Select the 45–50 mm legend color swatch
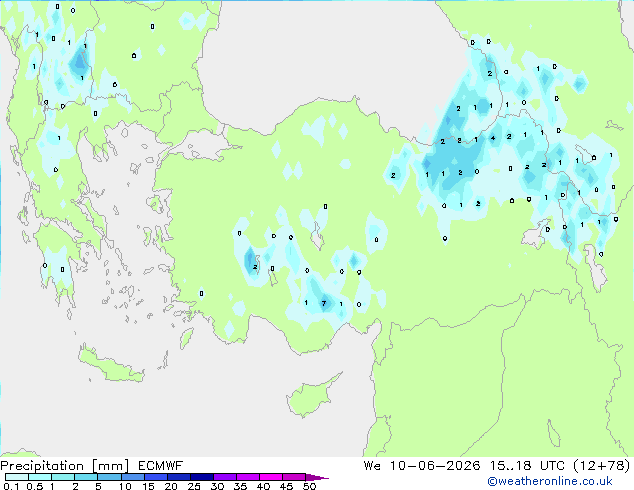This screenshot has height=490, width=634. click(294, 477)
